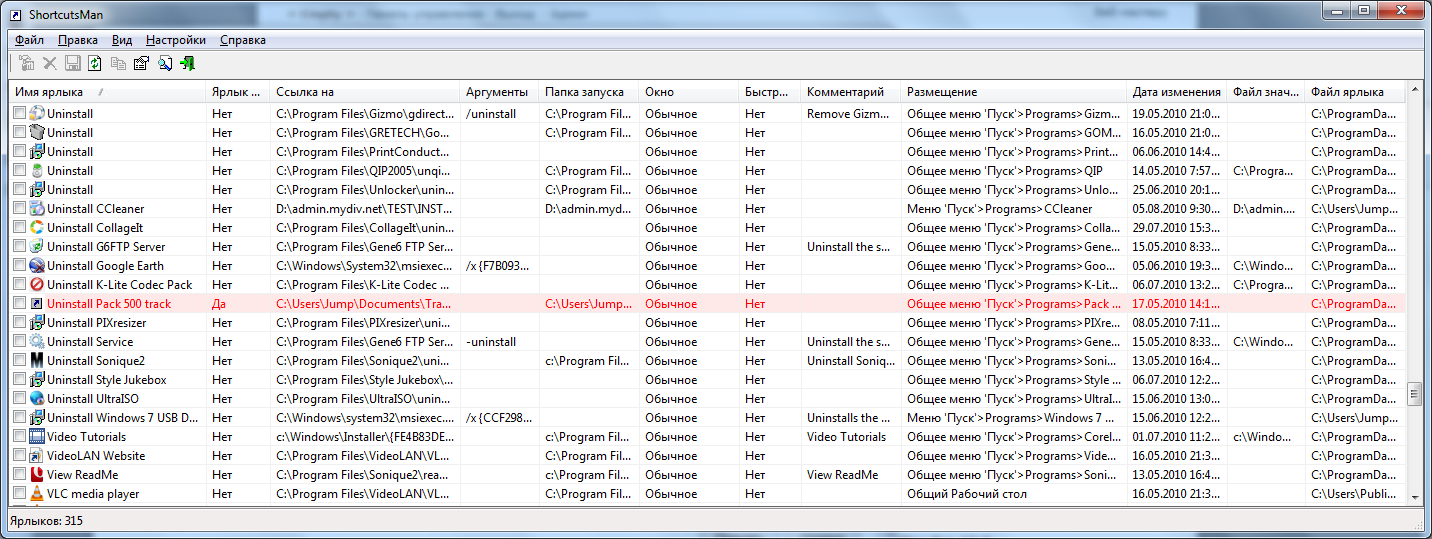Check the Uninstall UltraISO checkbox
This screenshot has height=539, width=1432.
[x=19, y=399]
